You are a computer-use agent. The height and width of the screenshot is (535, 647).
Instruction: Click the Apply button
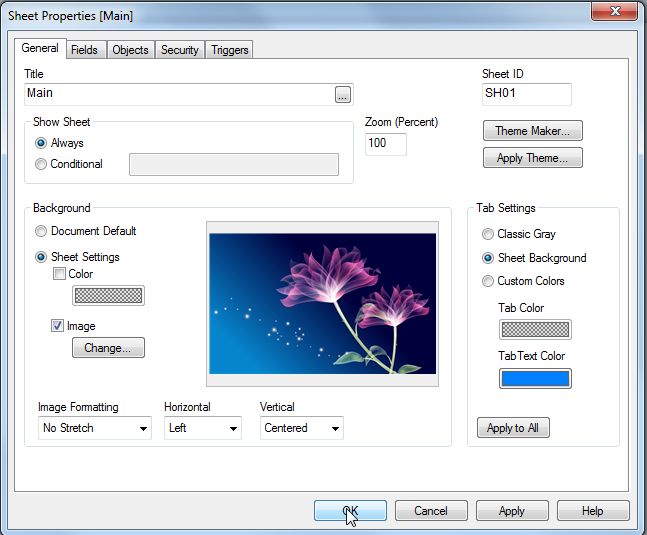(x=512, y=511)
